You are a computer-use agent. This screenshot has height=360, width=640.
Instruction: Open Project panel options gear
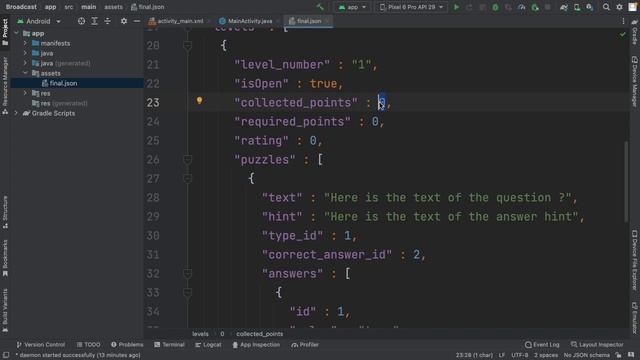pos(124,21)
